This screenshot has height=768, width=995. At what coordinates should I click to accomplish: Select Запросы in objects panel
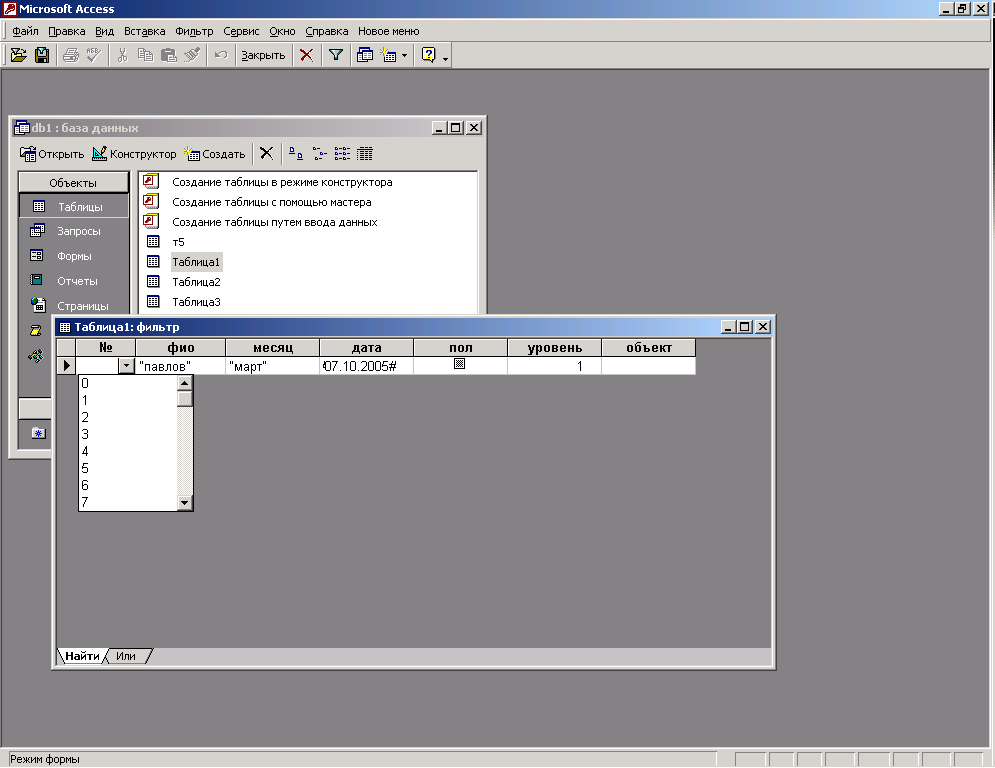pos(74,231)
